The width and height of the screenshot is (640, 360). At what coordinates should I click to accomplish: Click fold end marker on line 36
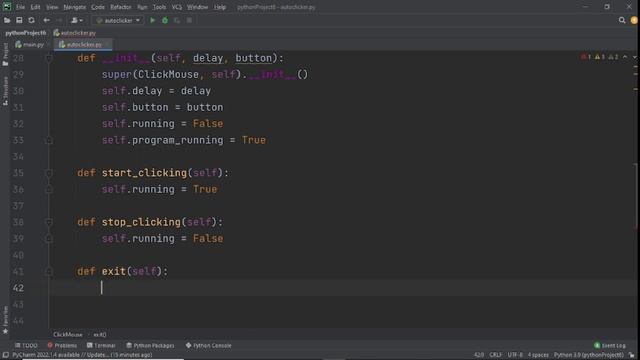pos(49,189)
